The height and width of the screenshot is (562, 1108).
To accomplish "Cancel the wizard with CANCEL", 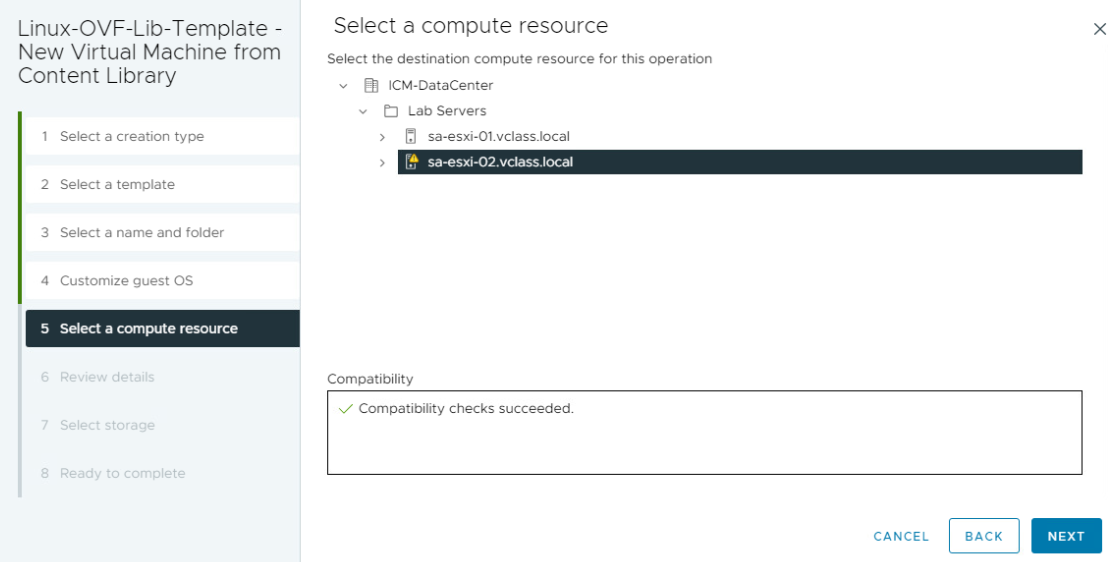I will [901, 537].
